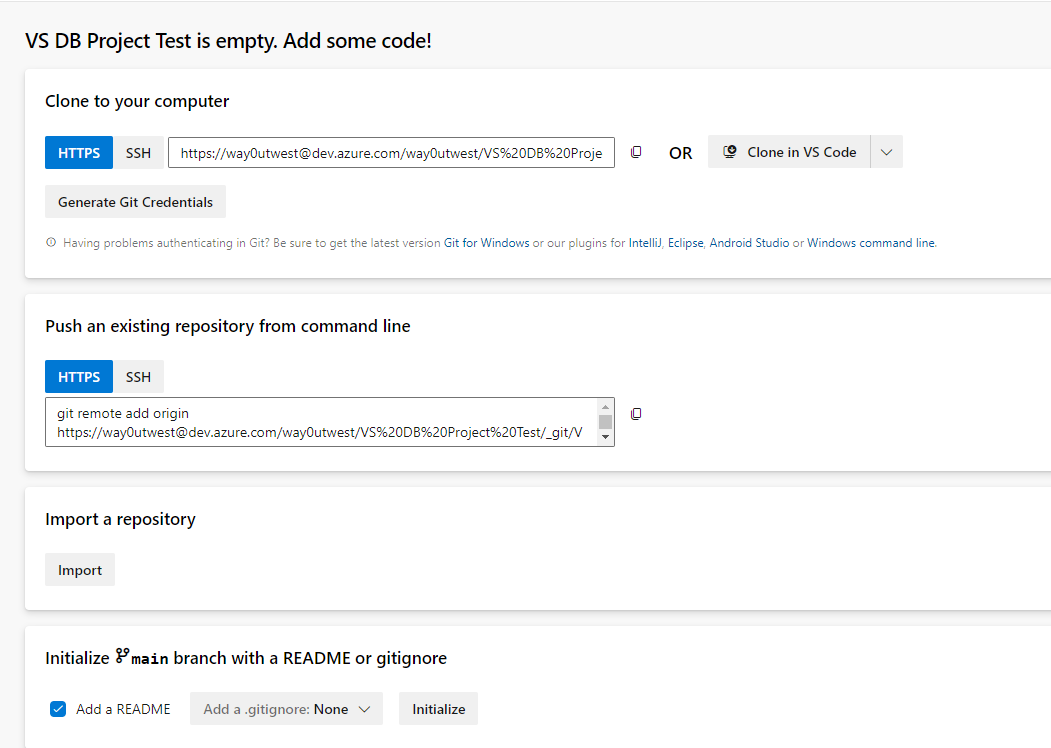Click the VS Code icon in the Clone button
This screenshot has height=748, width=1051.
730,152
